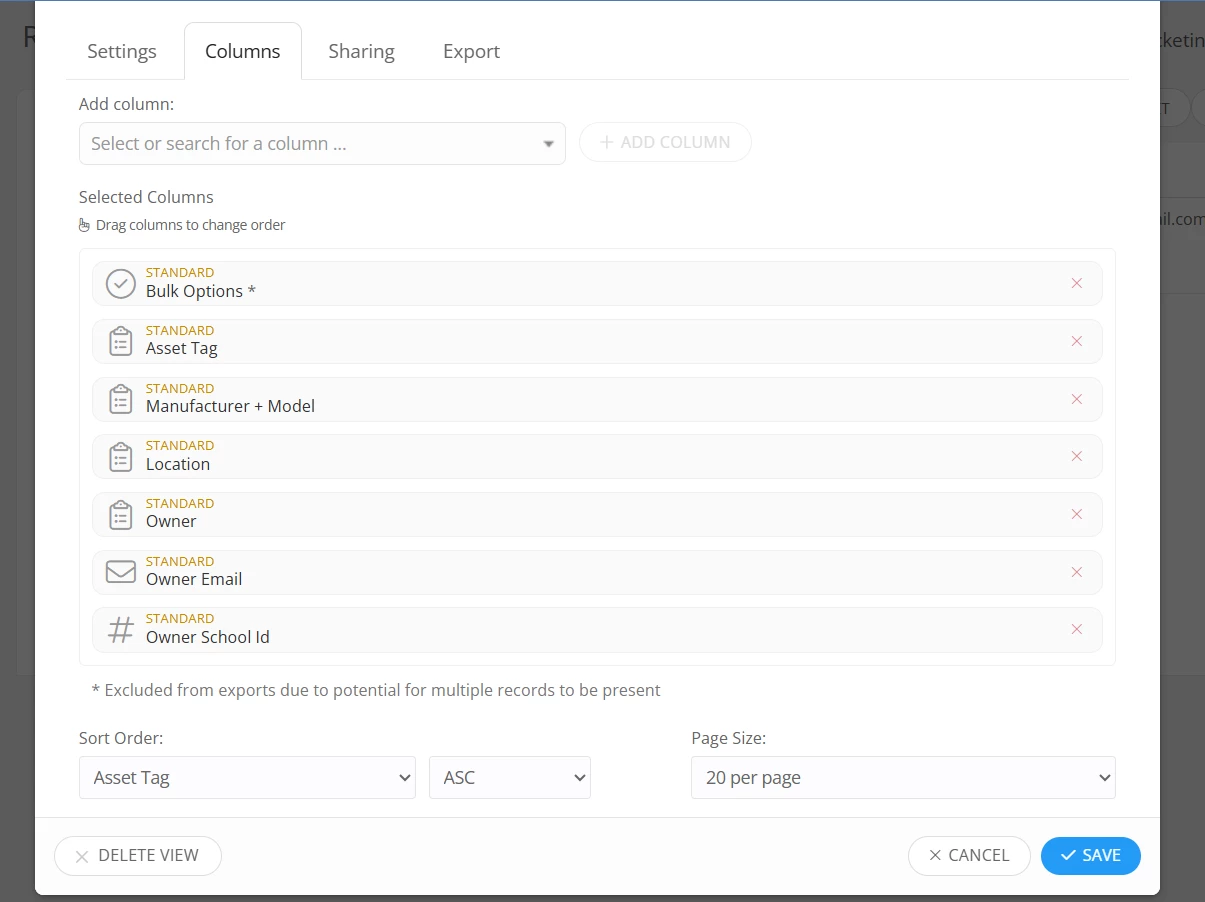Click the Owner Email label
Screen dimensions: 1205x902
tap(194, 579)
